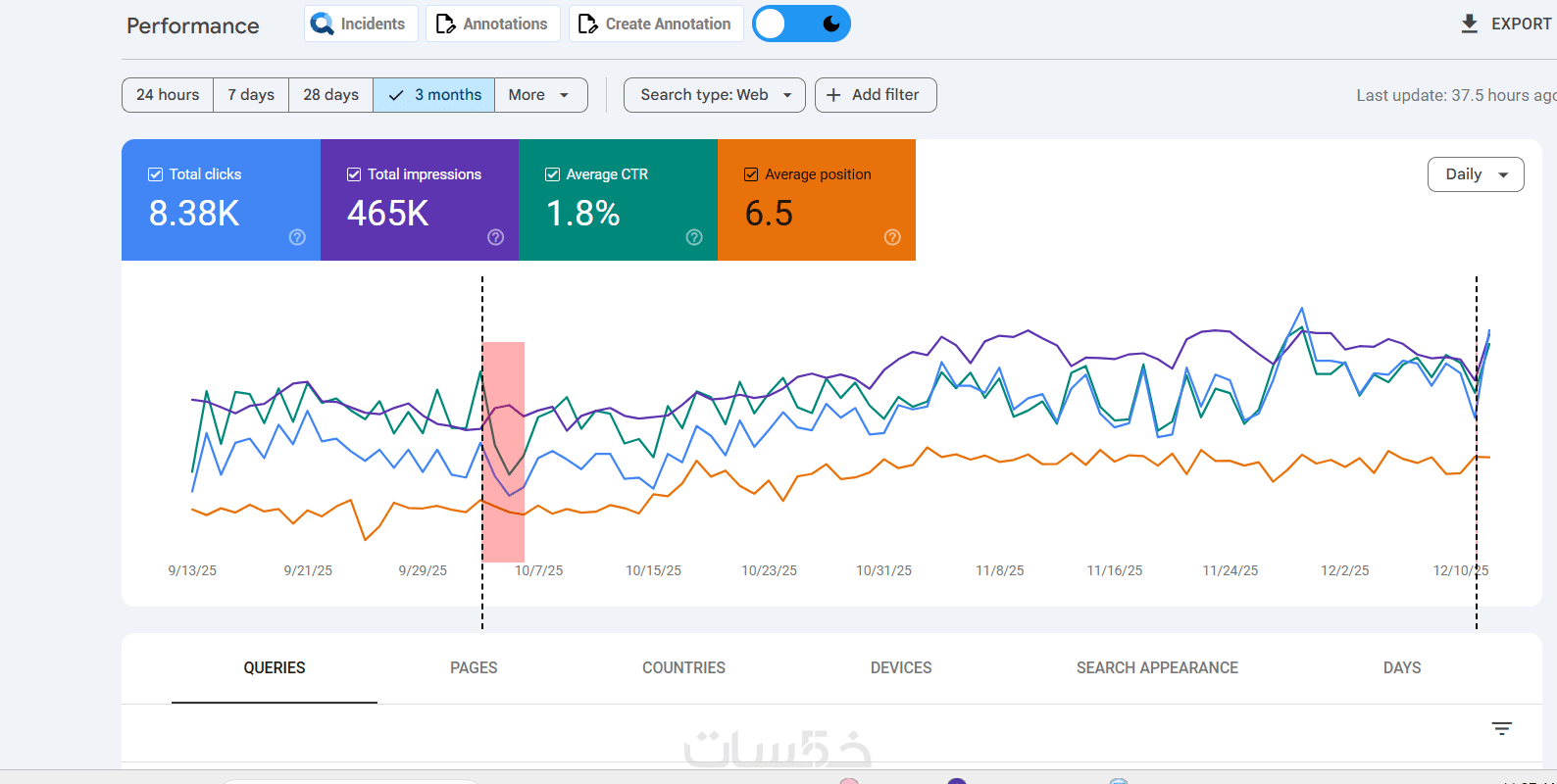Viewport: 1557px width, 784px height.
Task: Switch to the PAGES tab
Action: tap(474, 667)
